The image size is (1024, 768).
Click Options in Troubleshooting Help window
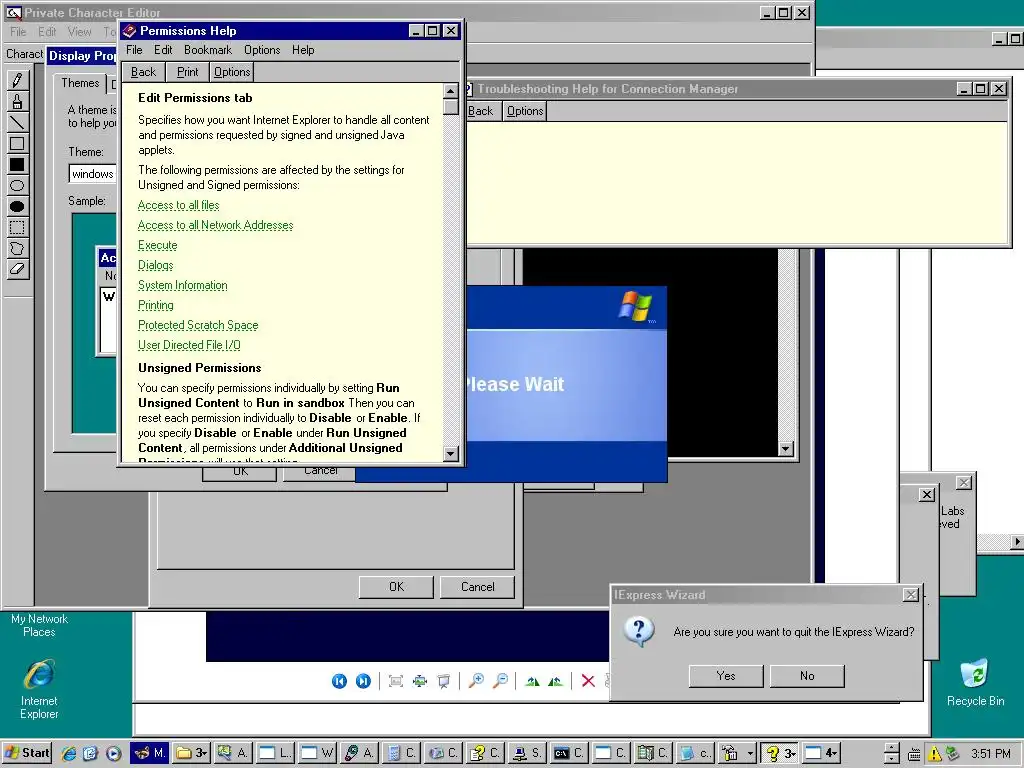(525, 111)
